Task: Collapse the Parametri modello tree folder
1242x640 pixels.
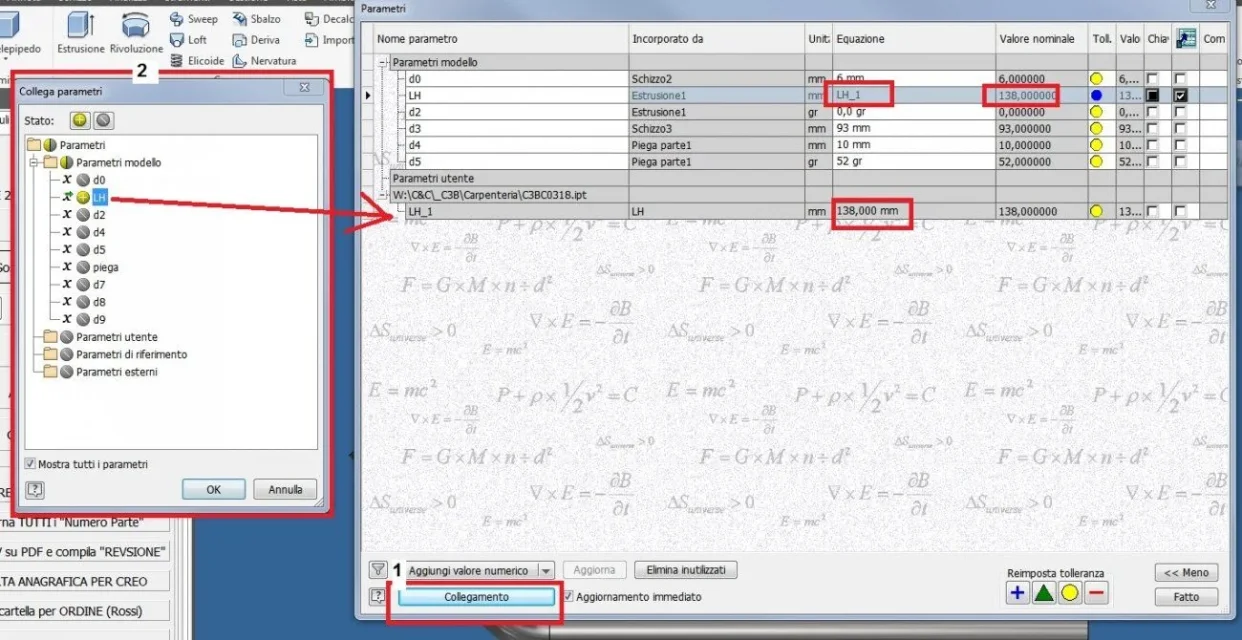Action: coord(35,162)
